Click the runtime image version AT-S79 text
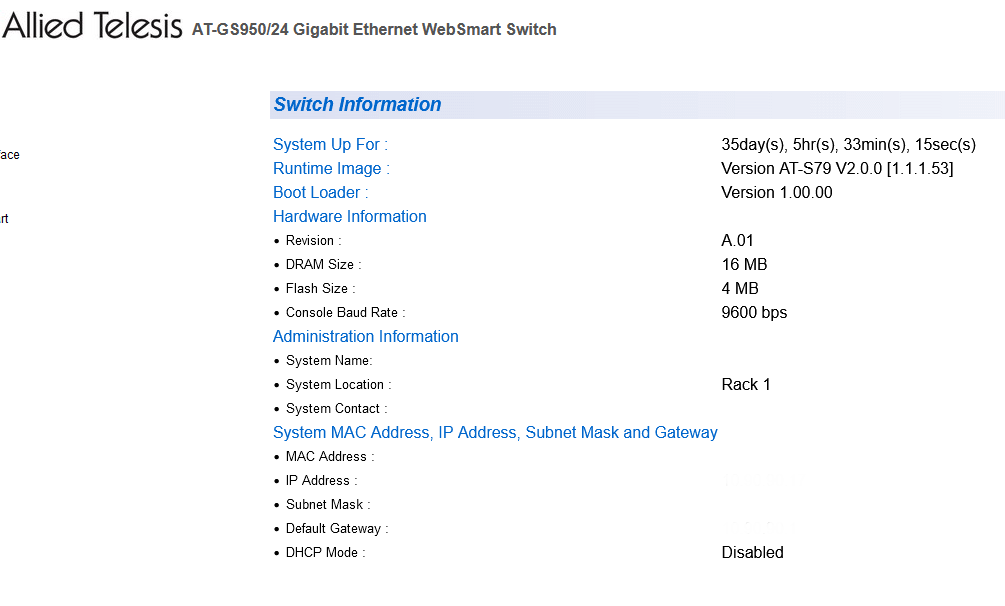This screenshot has width=1005, height=606. (837, 169)
